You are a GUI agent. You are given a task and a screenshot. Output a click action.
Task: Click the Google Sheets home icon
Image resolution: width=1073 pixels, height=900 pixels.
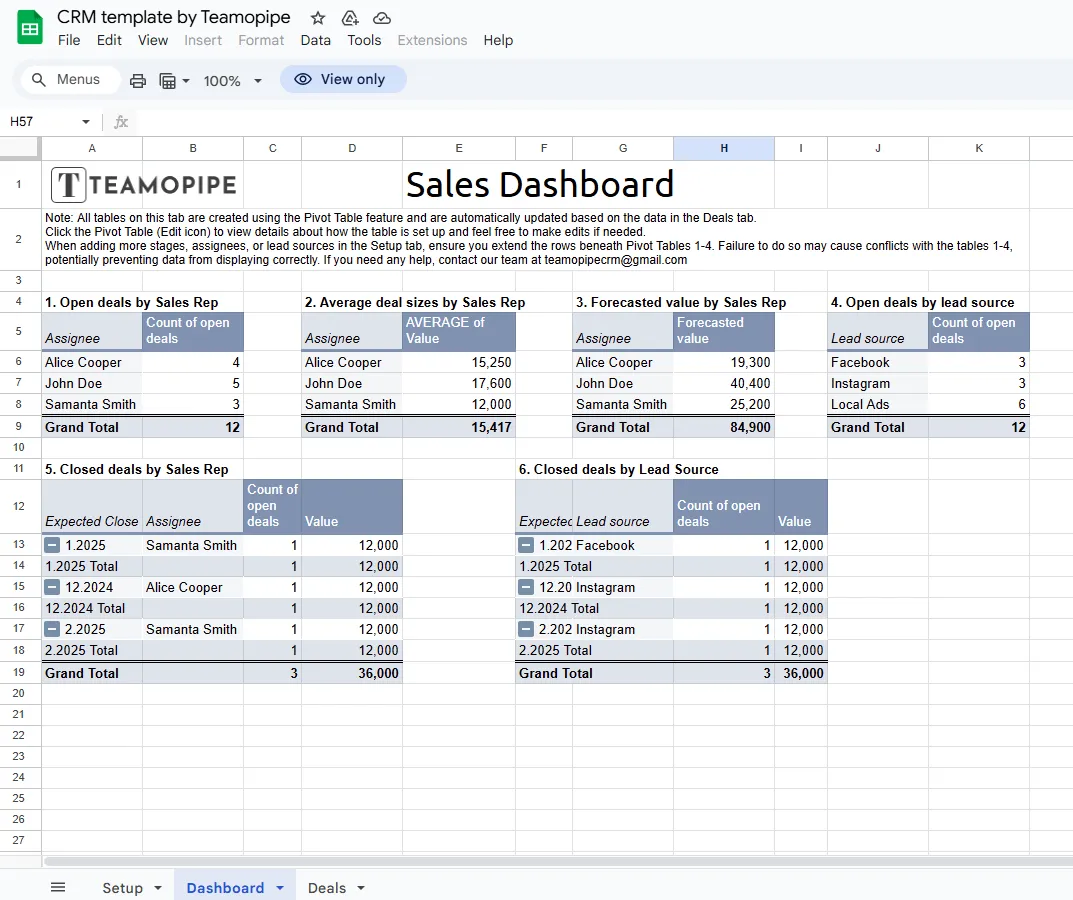pyautogui.click(x=29, y=28)
